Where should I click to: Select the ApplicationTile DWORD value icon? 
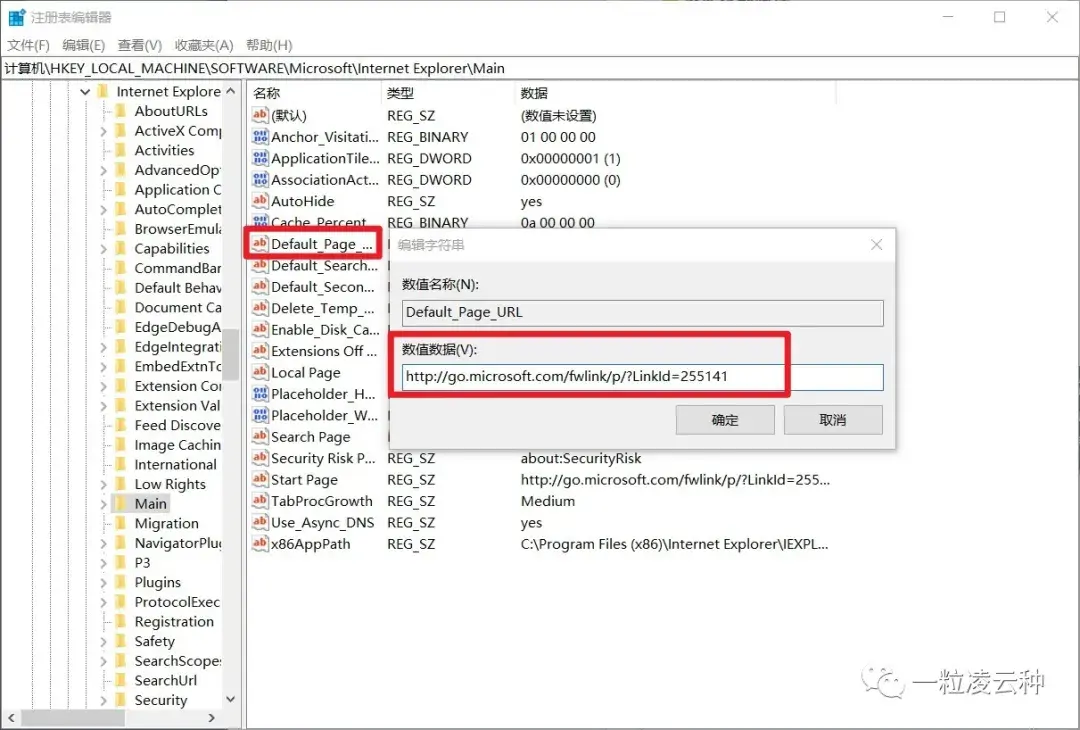coord(260,158)
